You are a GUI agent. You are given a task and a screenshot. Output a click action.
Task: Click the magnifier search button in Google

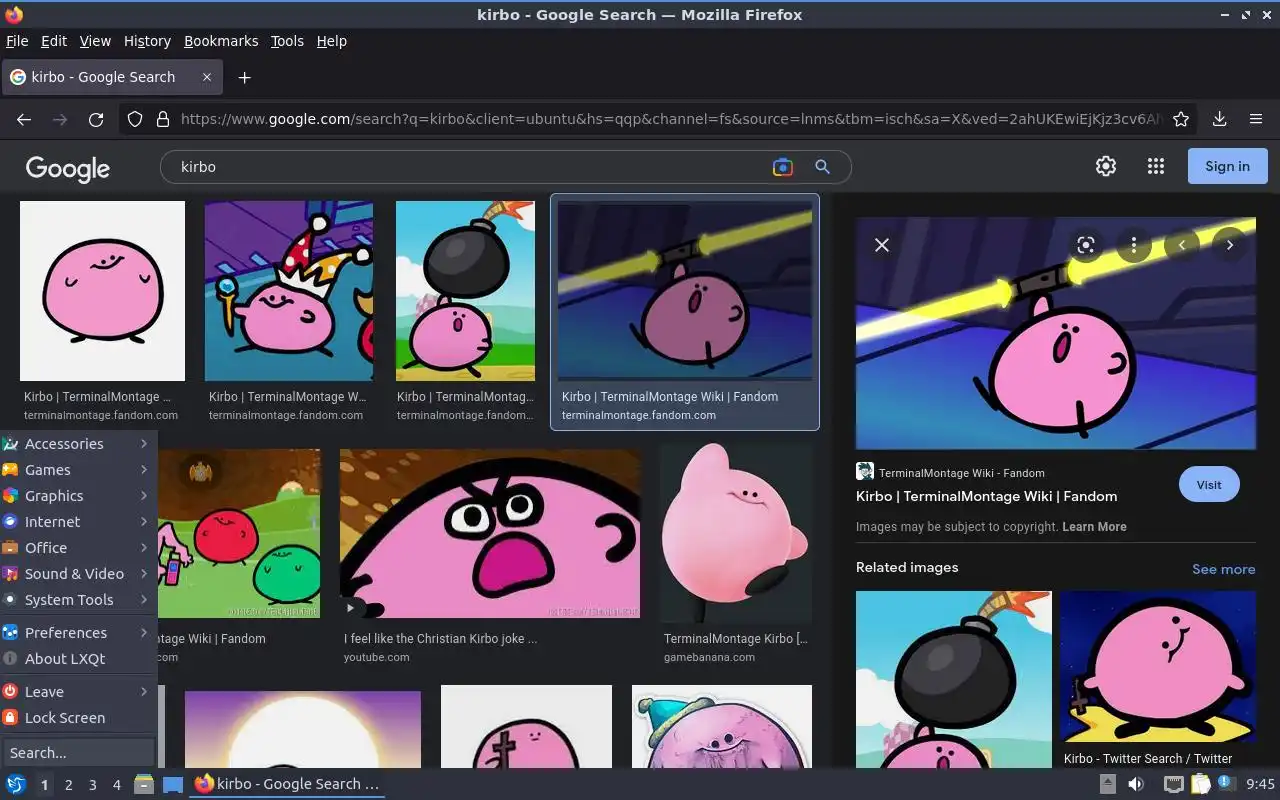[822, 167]
